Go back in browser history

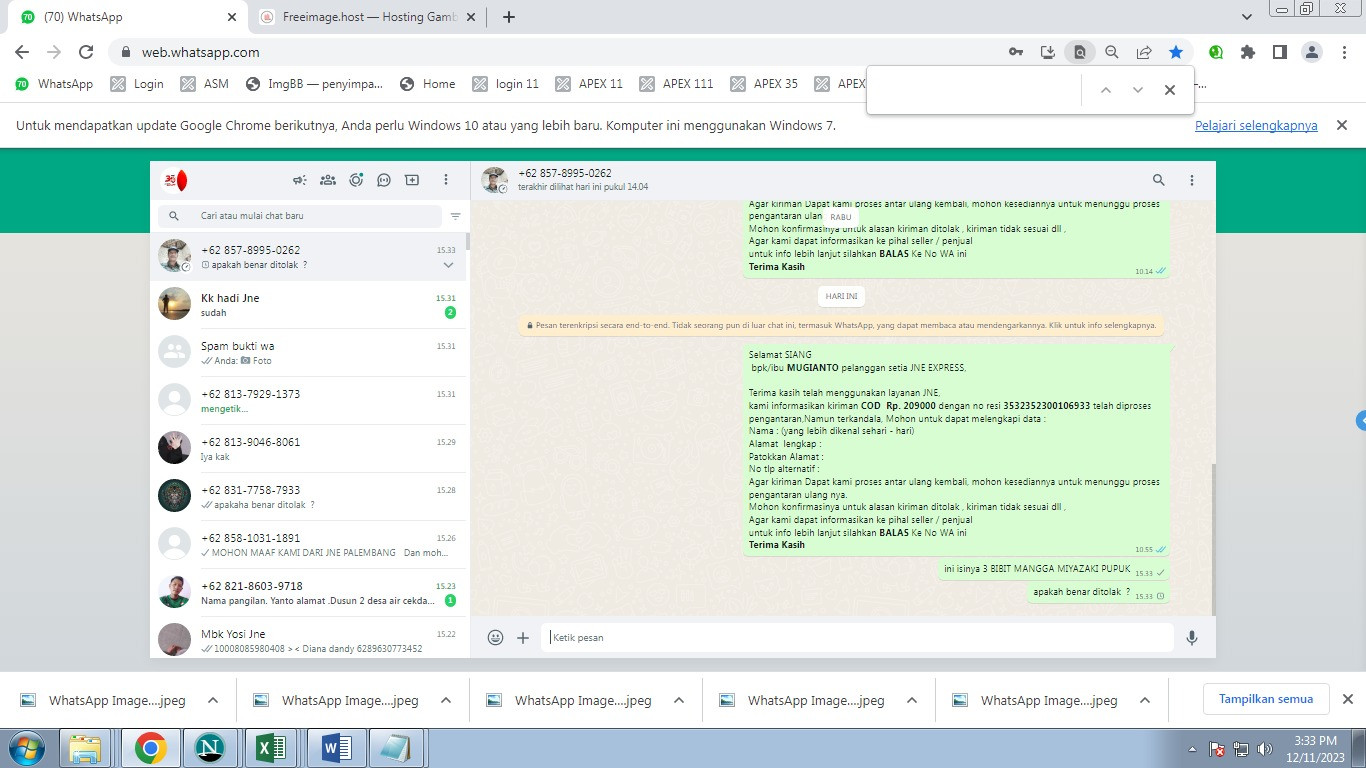tap(22, 52)
